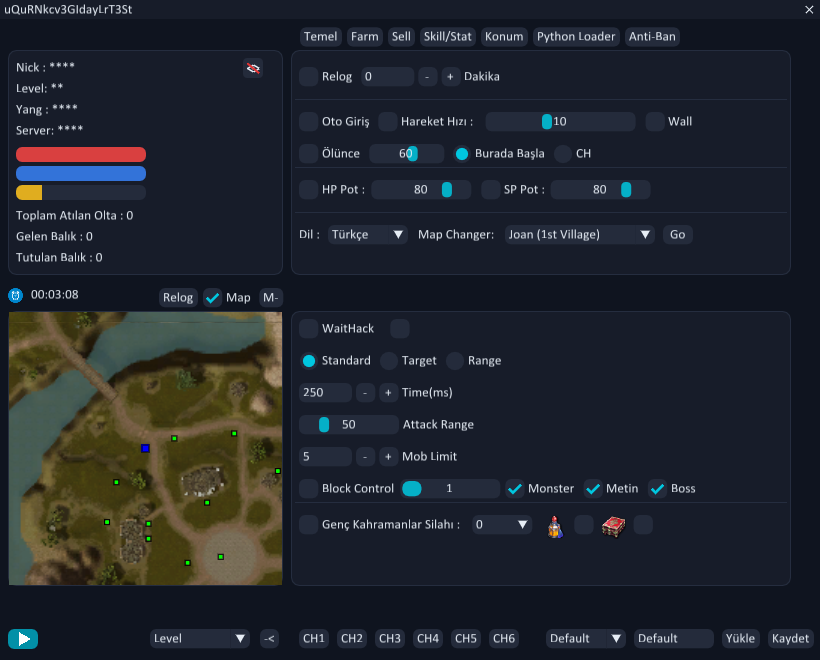
Task: Toggle the Hareket Hızı checkbox
Action: [388, 122]
